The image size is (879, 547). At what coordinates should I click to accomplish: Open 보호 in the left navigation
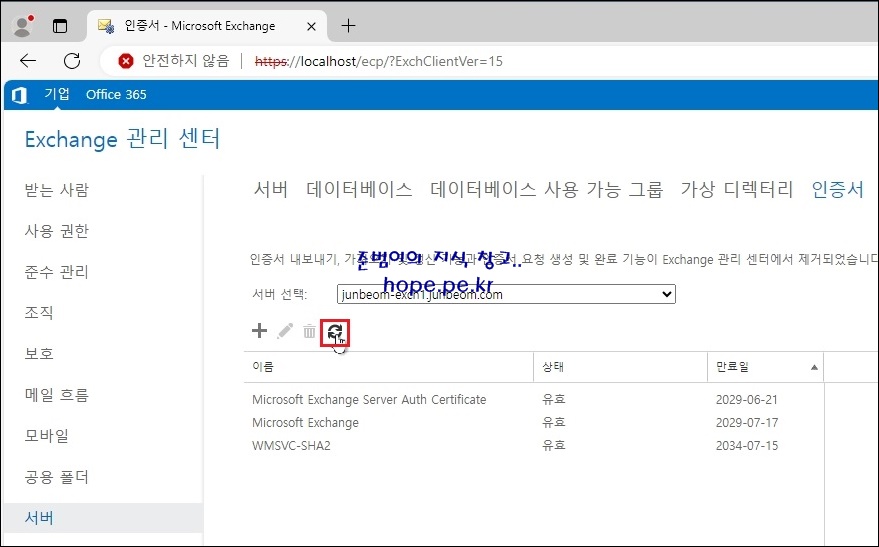click(39, 354)
